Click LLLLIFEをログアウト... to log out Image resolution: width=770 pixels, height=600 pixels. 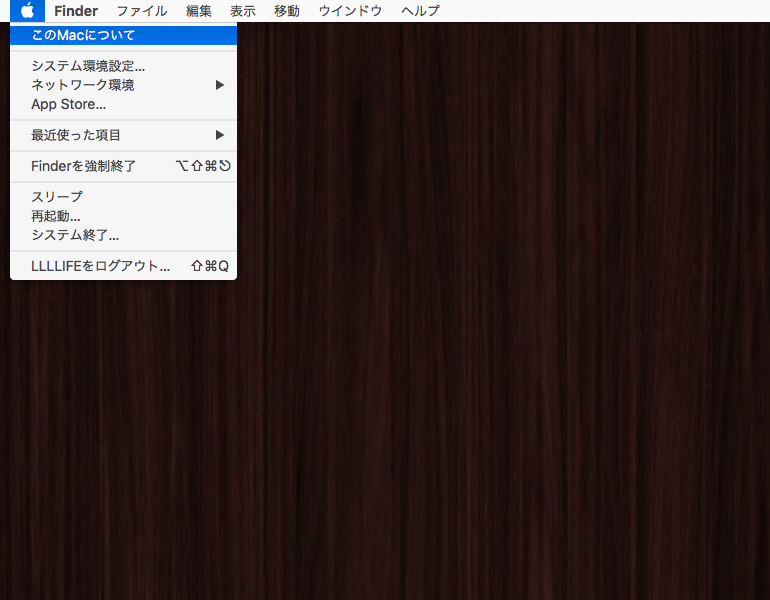click(x=100, y=266)
